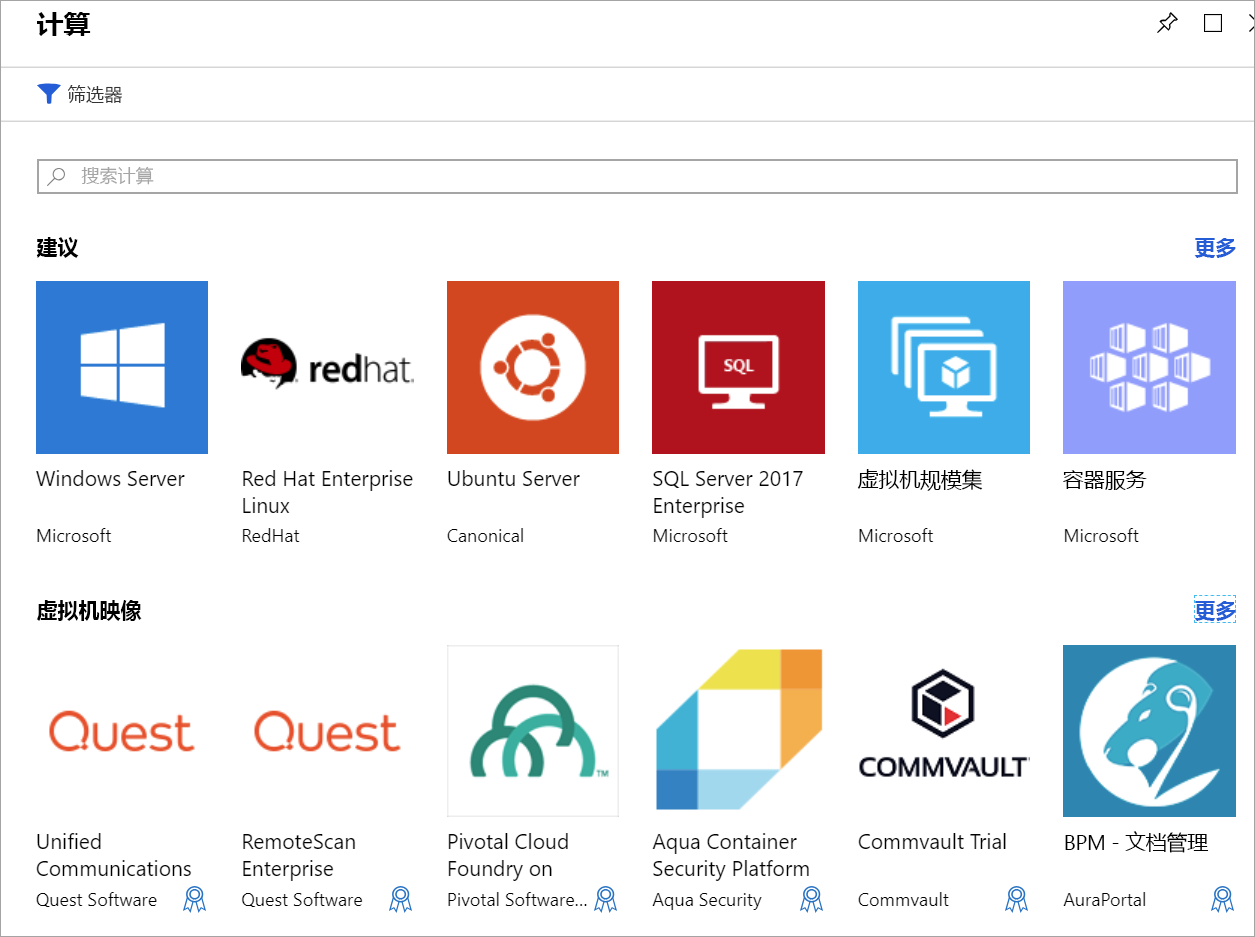1255x937 pixels.
Task: Click the search magnifier icon
Action: 58,176
